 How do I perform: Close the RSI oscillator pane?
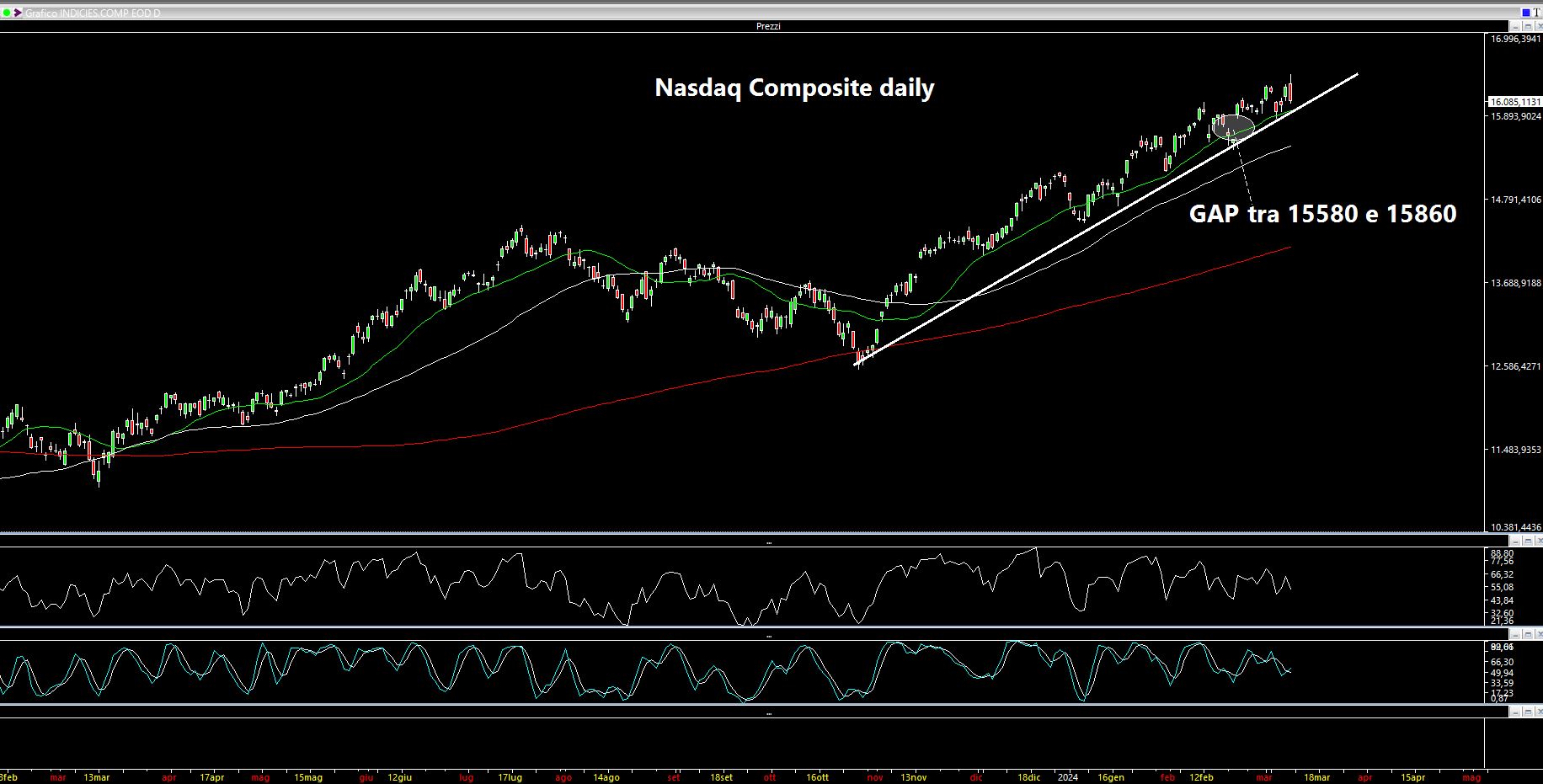(1539, 540)
